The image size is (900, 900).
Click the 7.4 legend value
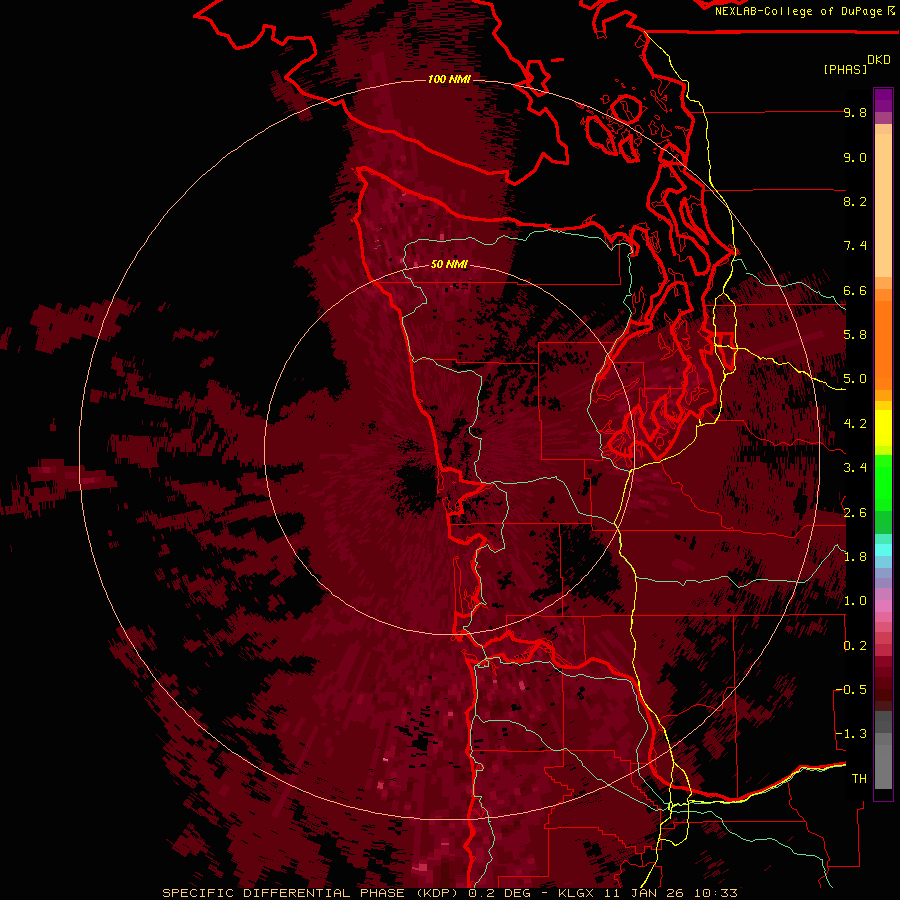pos(855,246)
